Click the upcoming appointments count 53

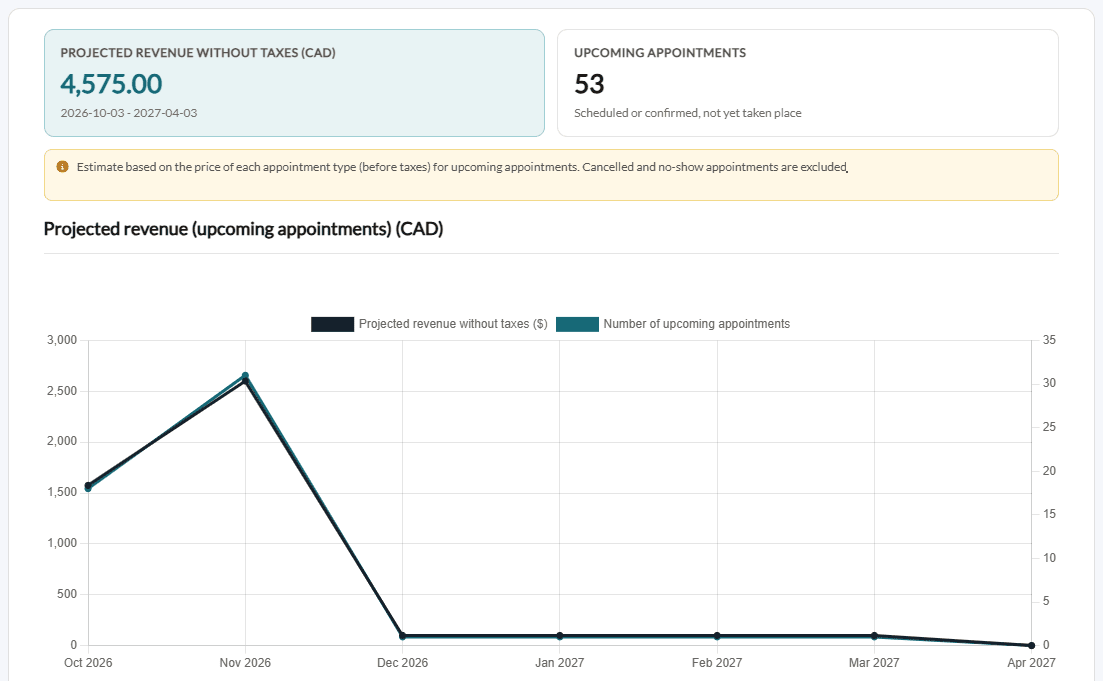pyautogui.click(x=589, y=84)
